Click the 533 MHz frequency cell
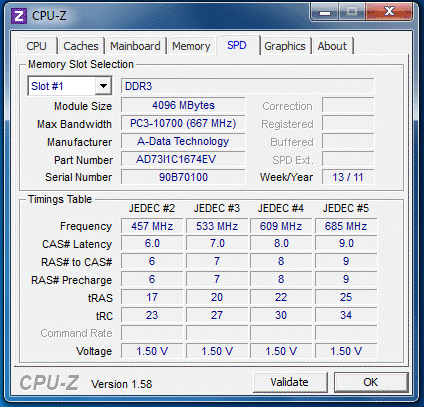The width and height of the screenshot is (424, 407). [217, 226]
